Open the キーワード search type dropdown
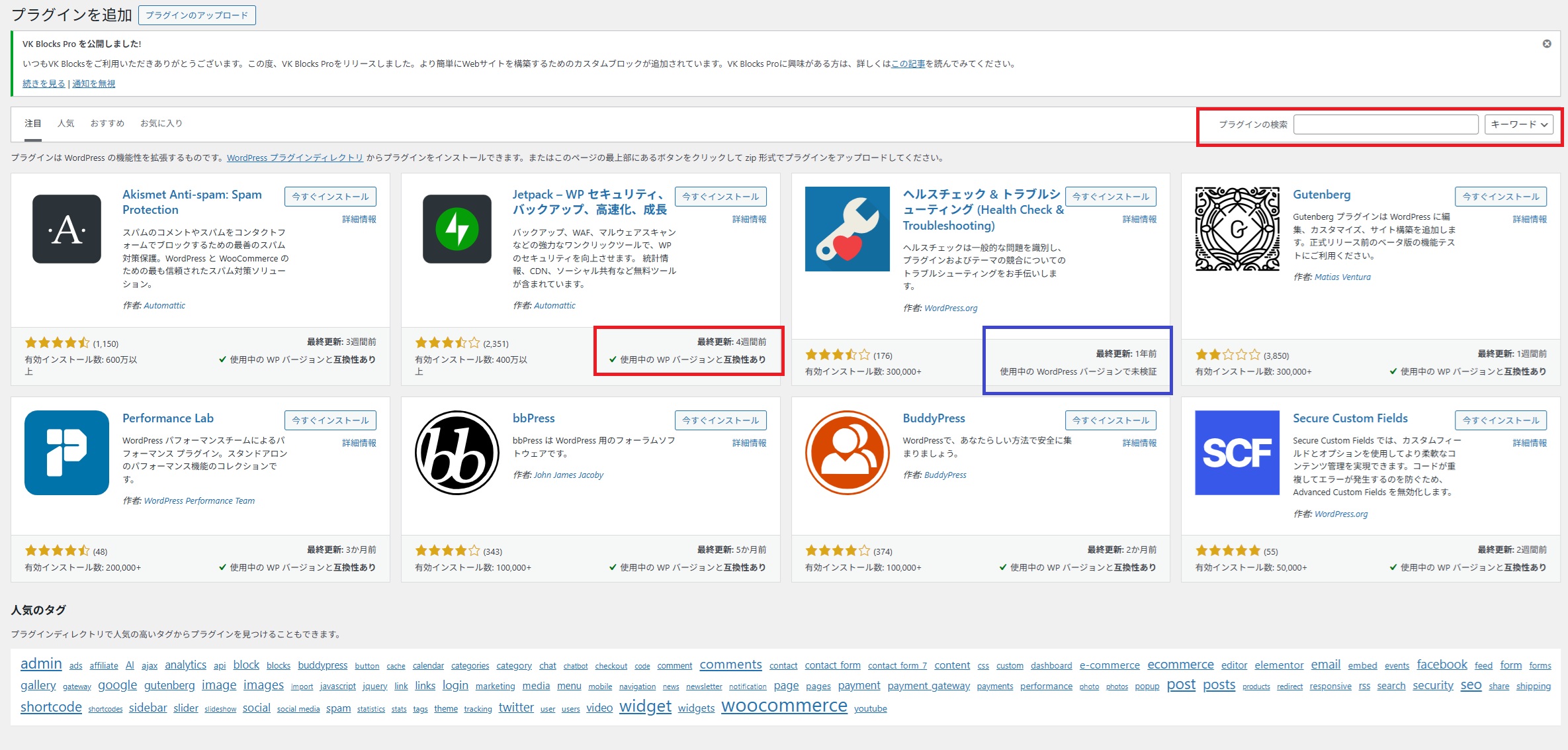 pos(1518,124)
